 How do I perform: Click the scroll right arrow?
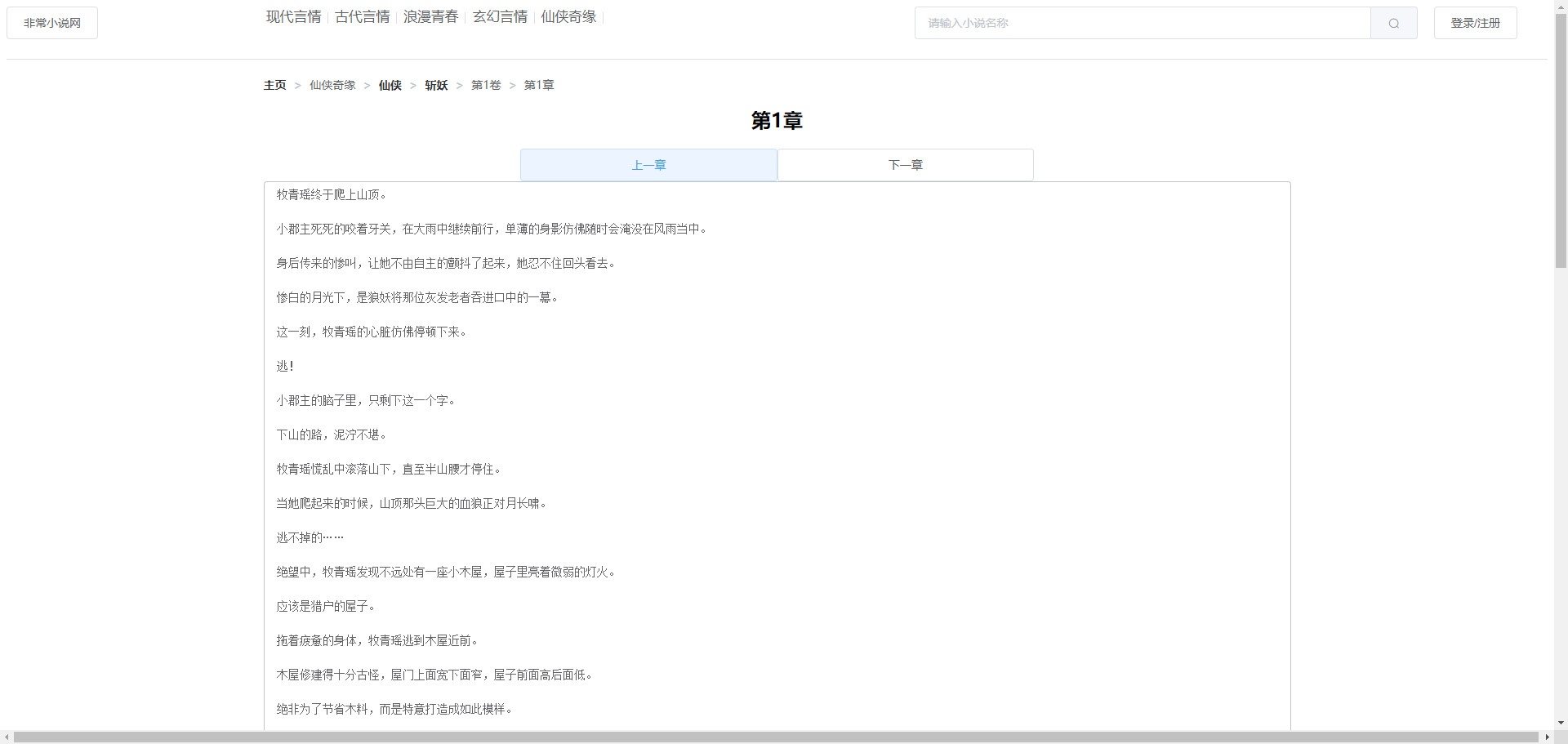click(x=1547, y=737)
